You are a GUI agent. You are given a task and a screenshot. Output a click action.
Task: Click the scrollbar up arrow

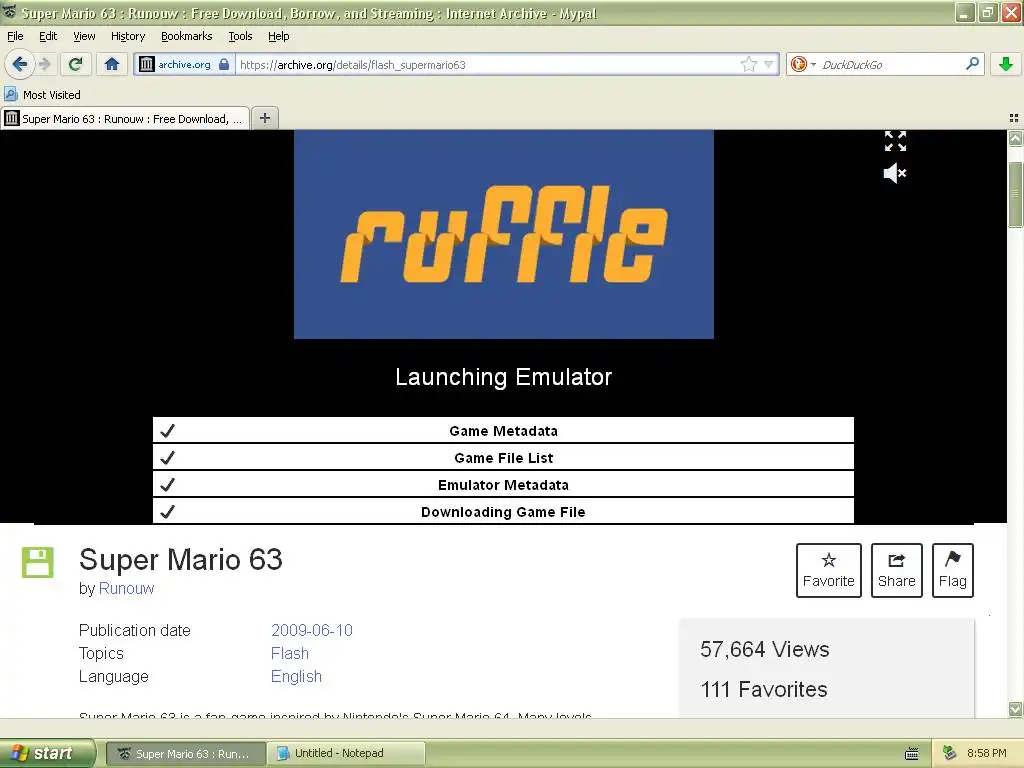pos(1015,138)
